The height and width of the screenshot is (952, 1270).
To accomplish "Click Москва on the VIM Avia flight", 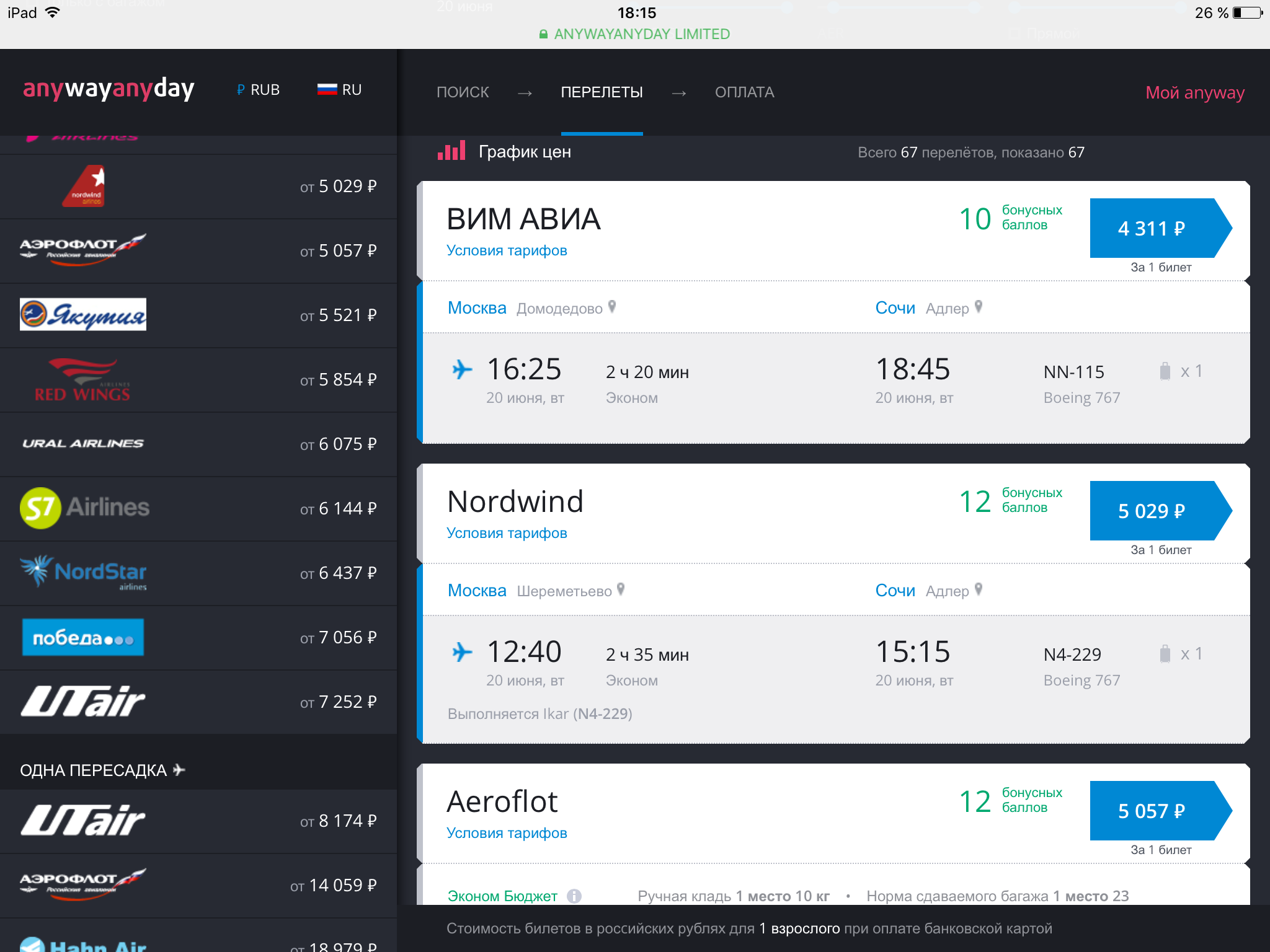I will point(477,308).
